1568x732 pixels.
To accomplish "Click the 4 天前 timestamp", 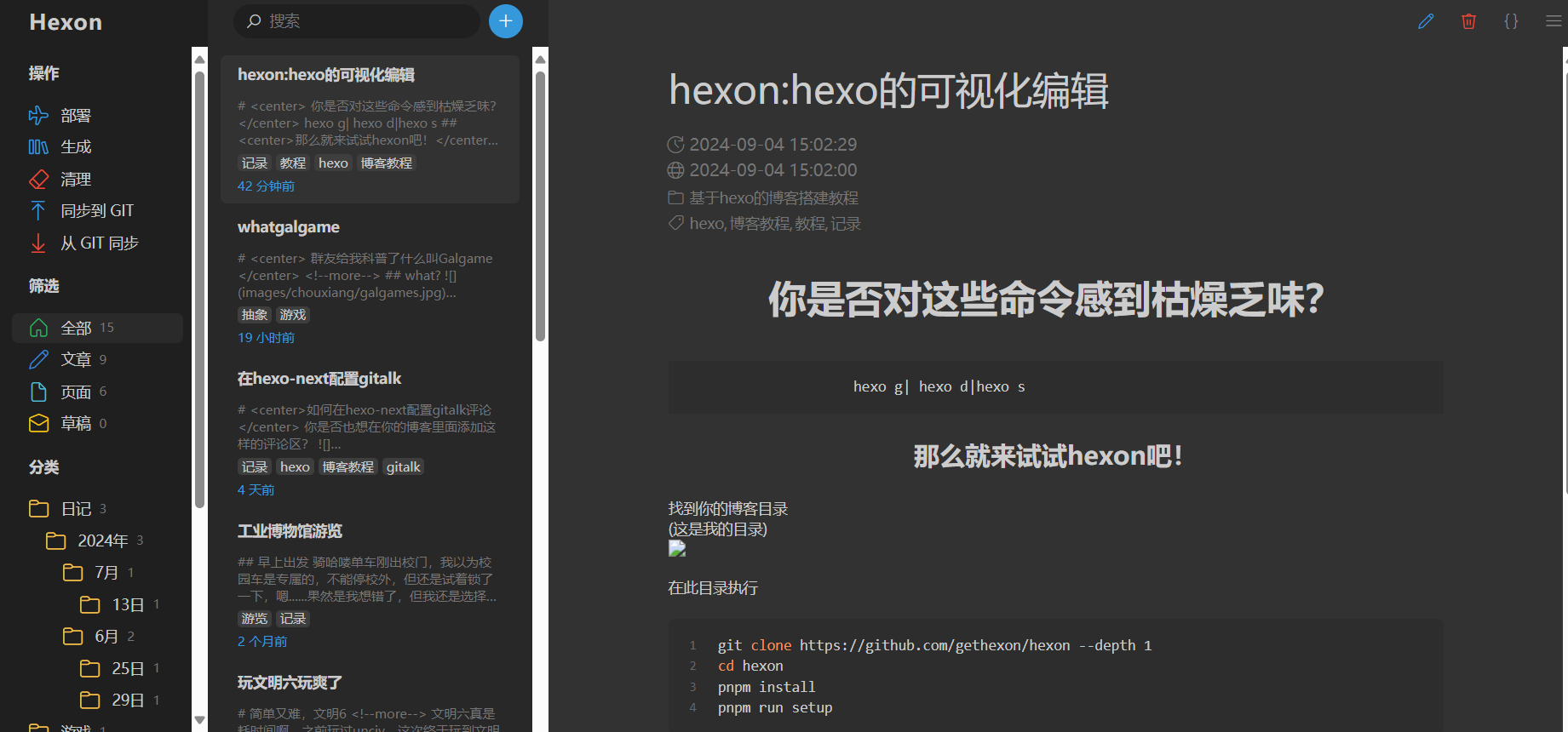I will pos(256,490).
